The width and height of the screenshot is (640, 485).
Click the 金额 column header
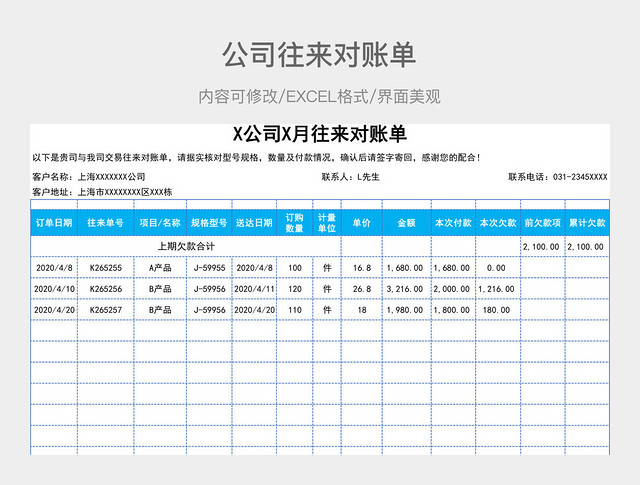coord(407,223)
